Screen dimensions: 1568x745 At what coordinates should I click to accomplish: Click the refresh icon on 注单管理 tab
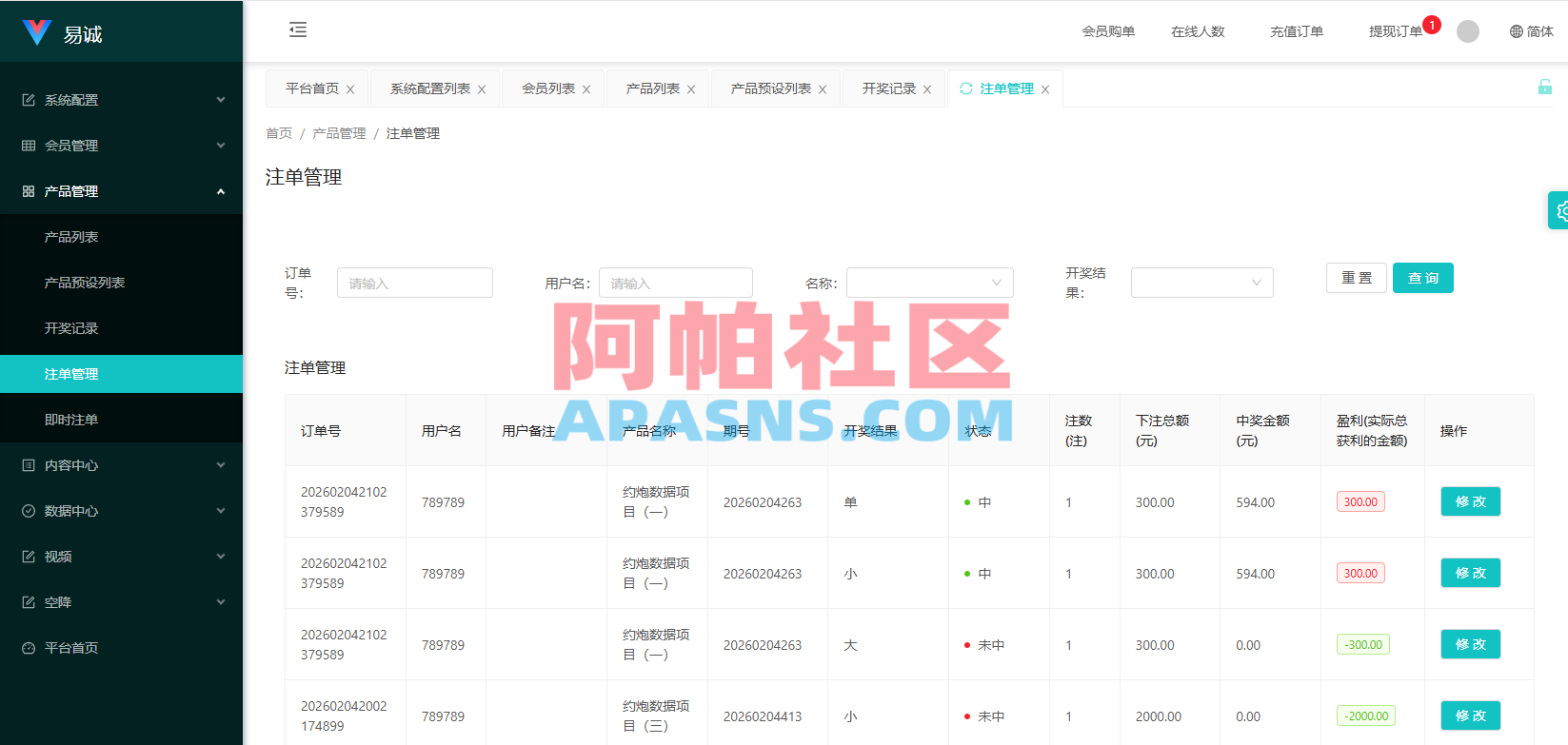point(966,88)
